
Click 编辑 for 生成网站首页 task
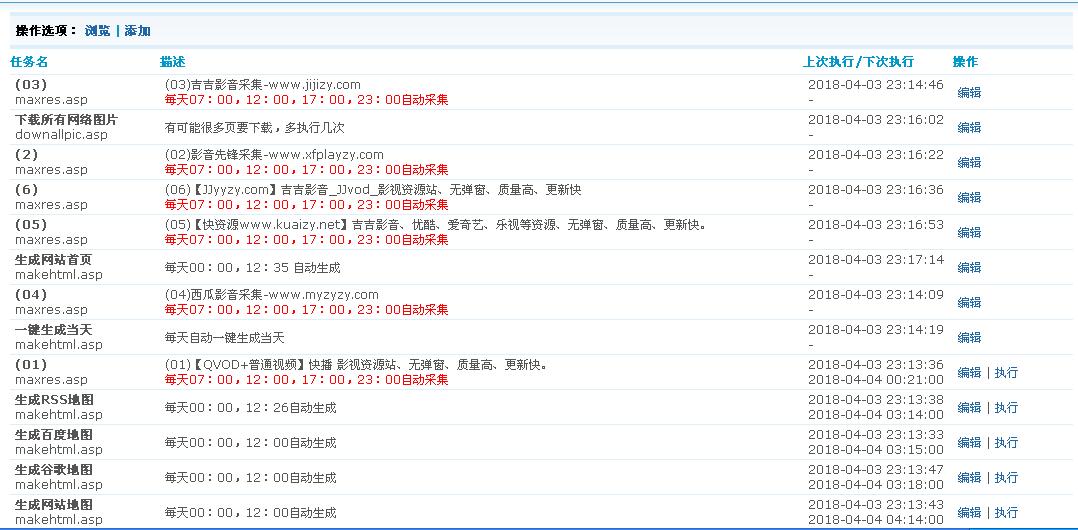(969, 268)
